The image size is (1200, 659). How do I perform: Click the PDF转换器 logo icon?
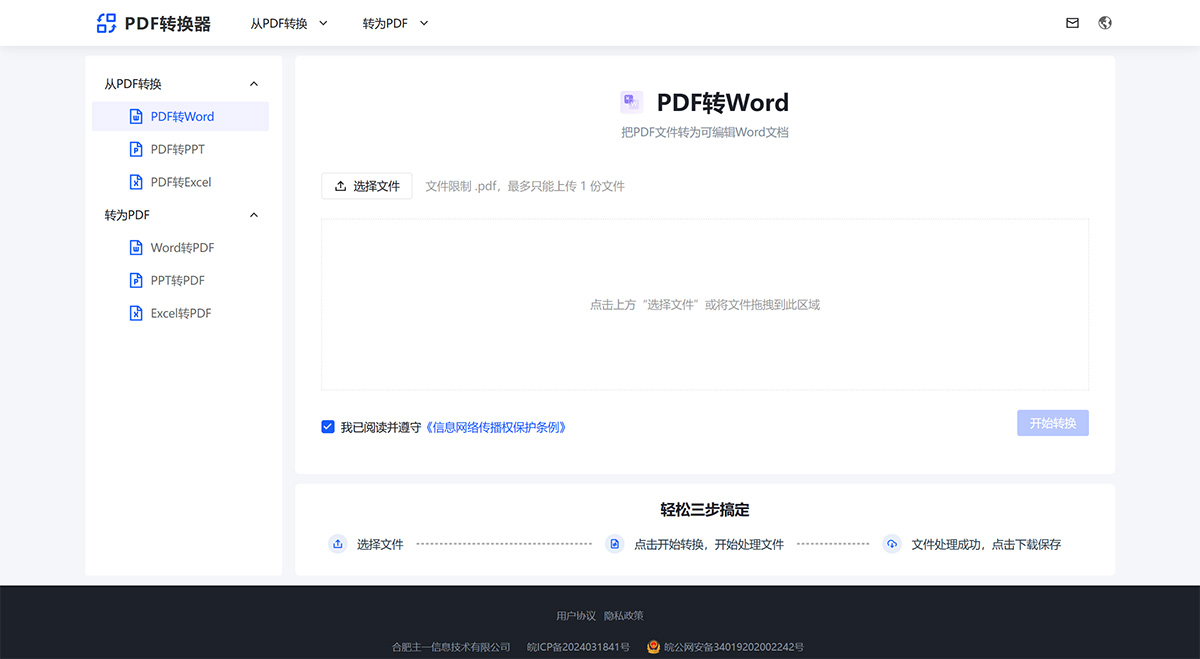107,22
